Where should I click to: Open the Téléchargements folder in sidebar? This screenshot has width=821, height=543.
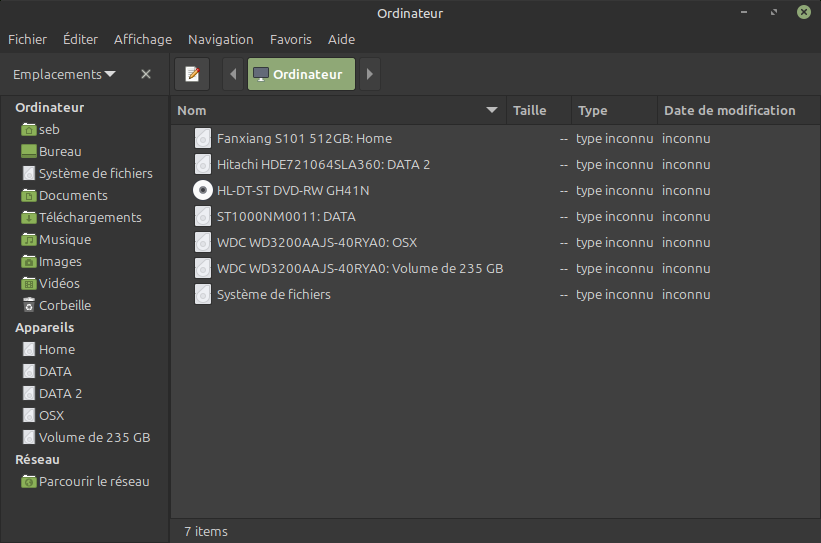tap(90, 217)
